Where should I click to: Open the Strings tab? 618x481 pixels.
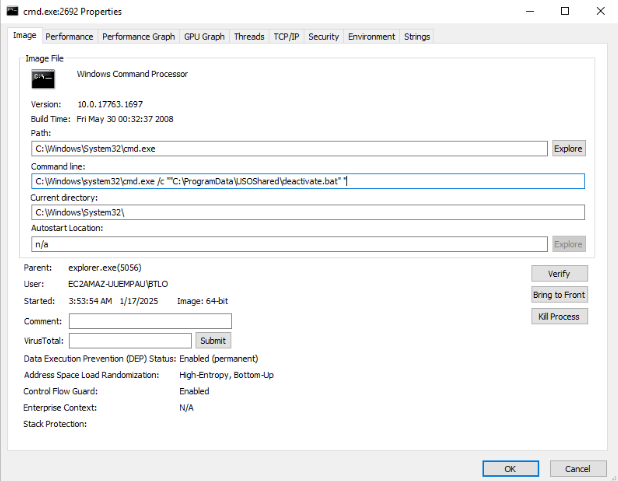[417, 37]
